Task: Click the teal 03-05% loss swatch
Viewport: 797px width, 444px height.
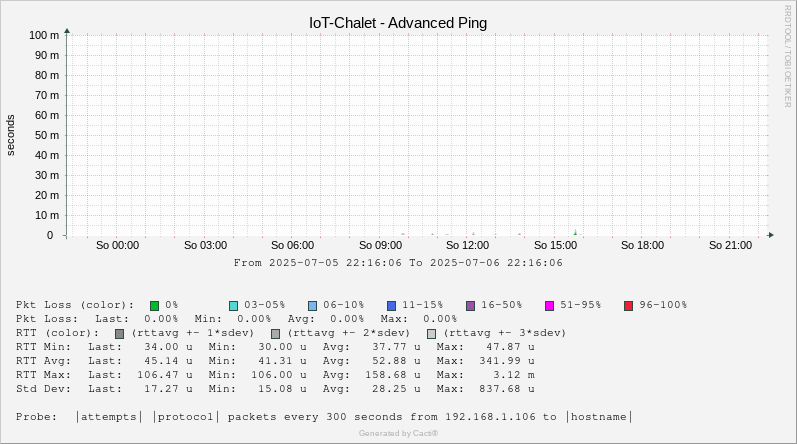Action: coord(233,306)
